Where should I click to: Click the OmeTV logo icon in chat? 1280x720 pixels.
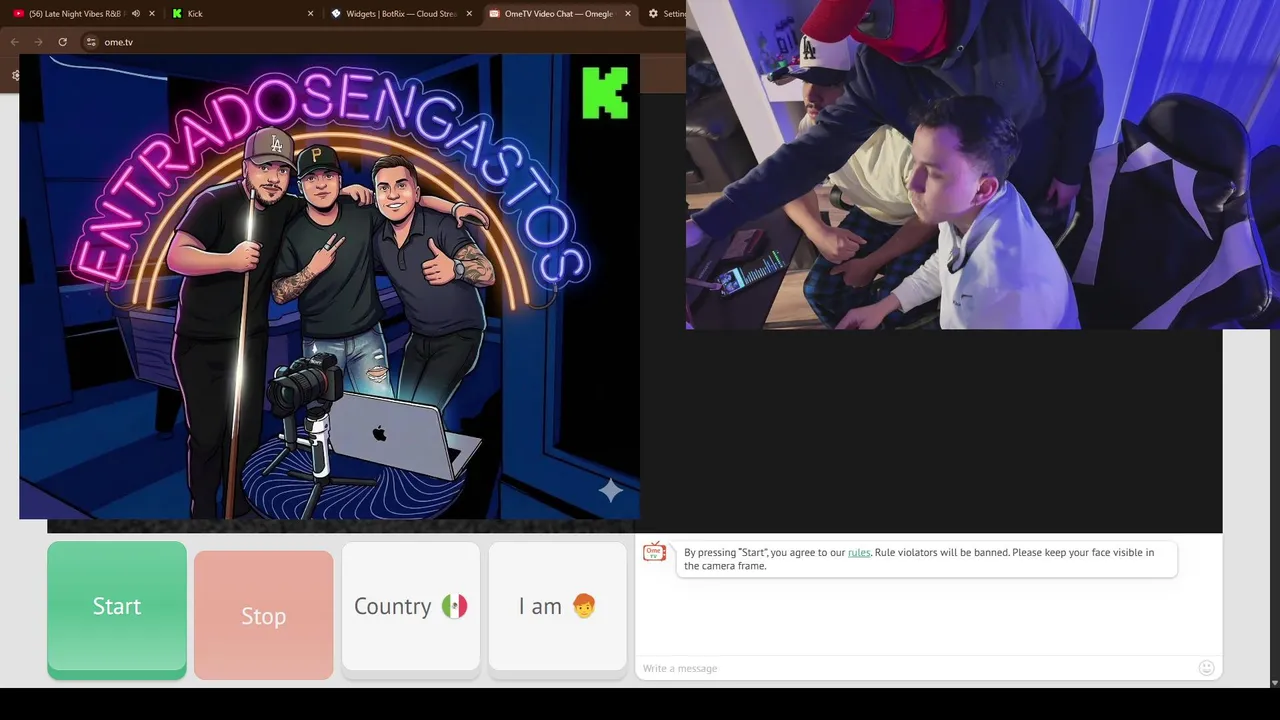[655, 552]
